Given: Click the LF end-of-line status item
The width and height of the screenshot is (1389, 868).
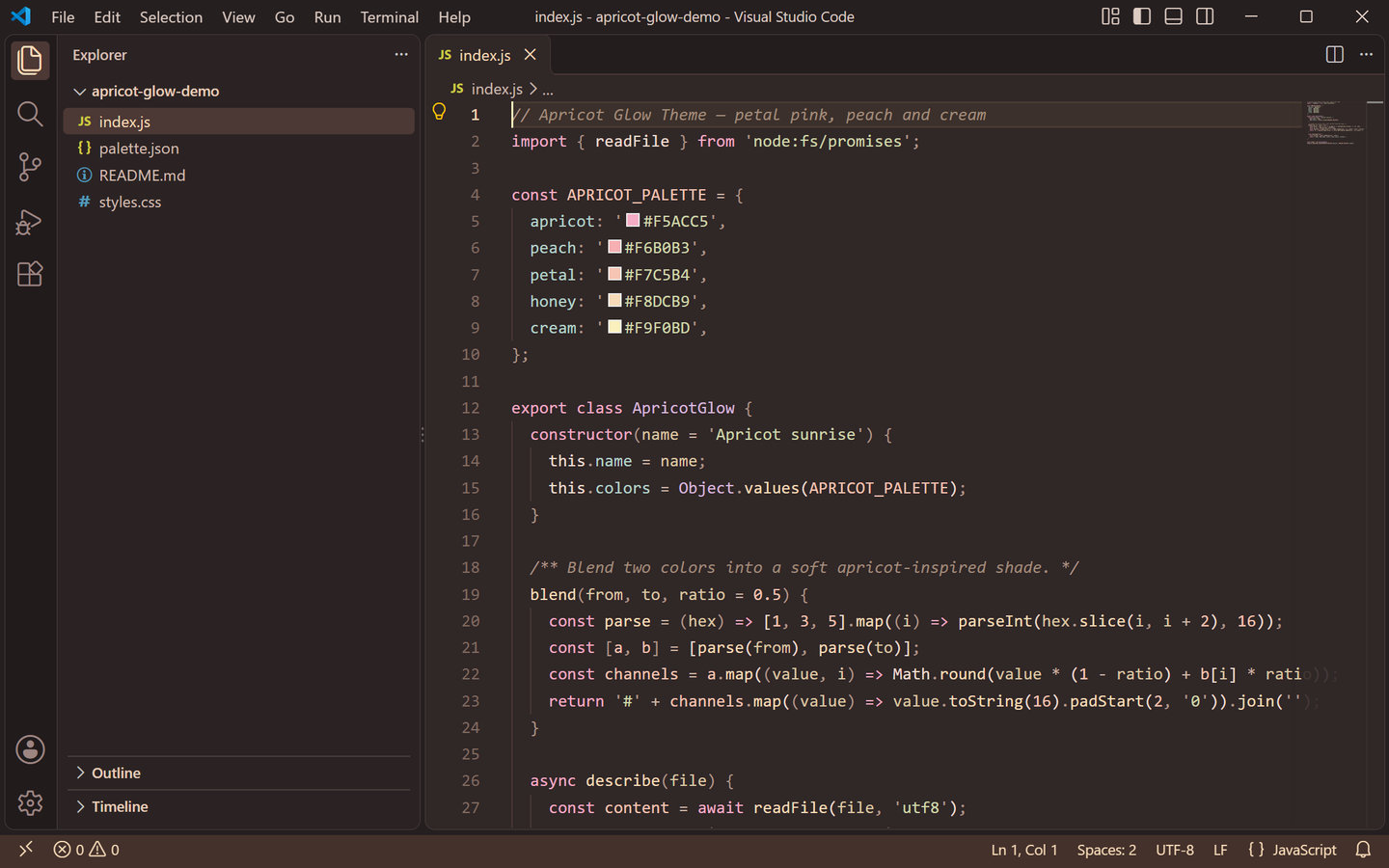Looking at the screenshot, I should tap(1220, 850).
